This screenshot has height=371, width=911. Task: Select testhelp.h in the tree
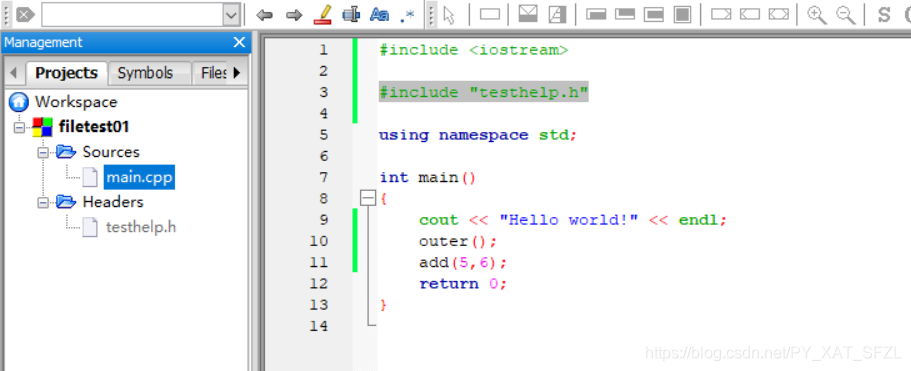tap(141, 227)
